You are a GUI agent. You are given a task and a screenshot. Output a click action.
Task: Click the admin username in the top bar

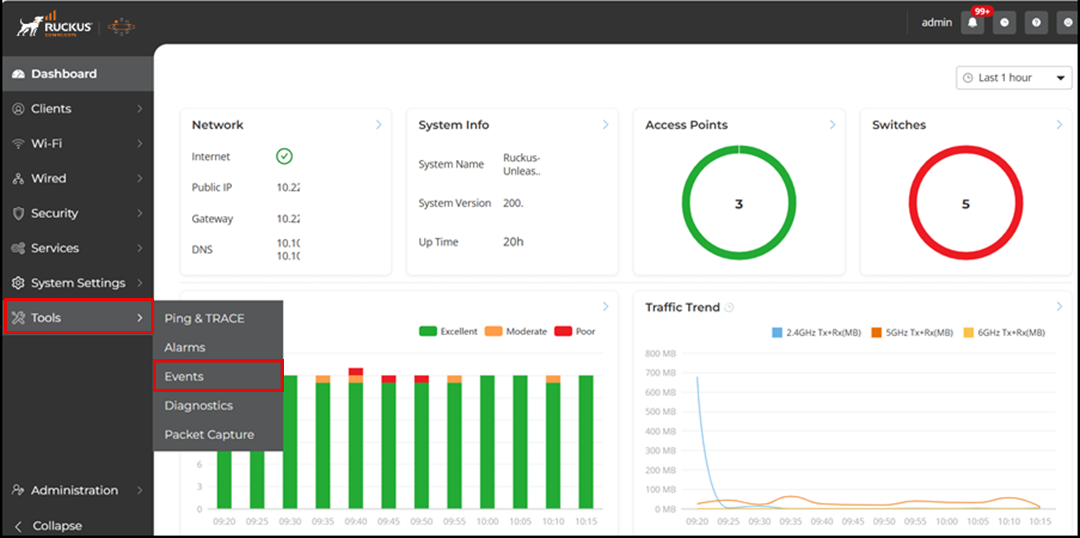coord(937,23)
